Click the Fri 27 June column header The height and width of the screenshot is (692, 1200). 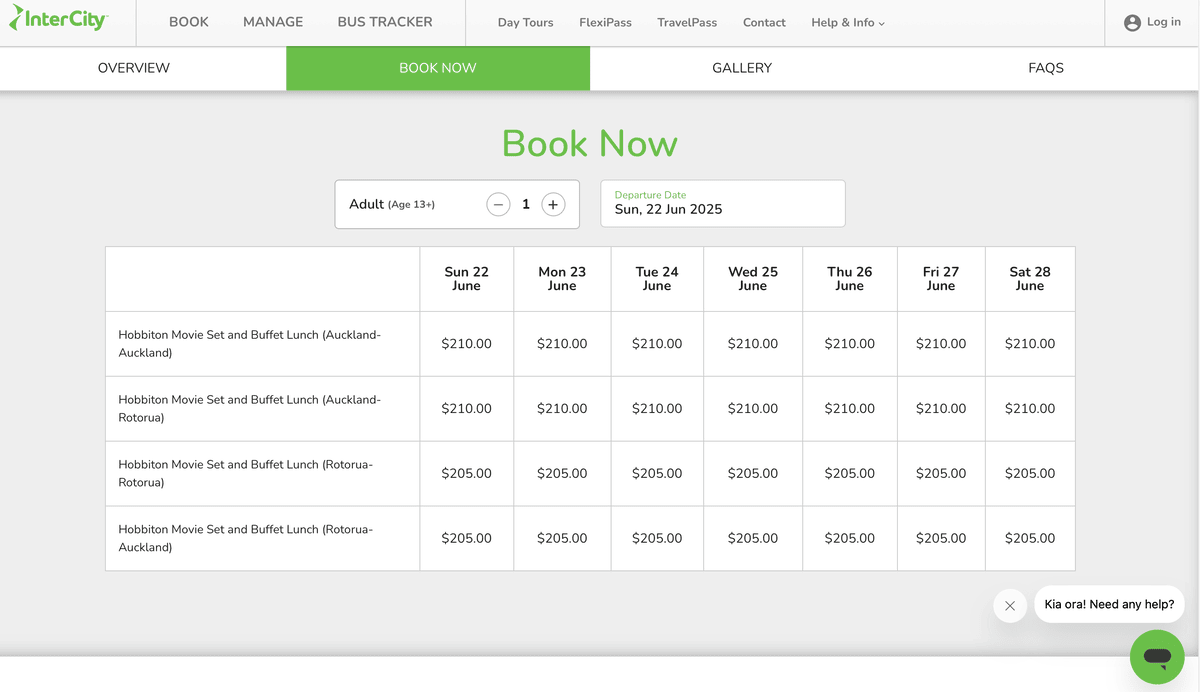pos(941,279)
